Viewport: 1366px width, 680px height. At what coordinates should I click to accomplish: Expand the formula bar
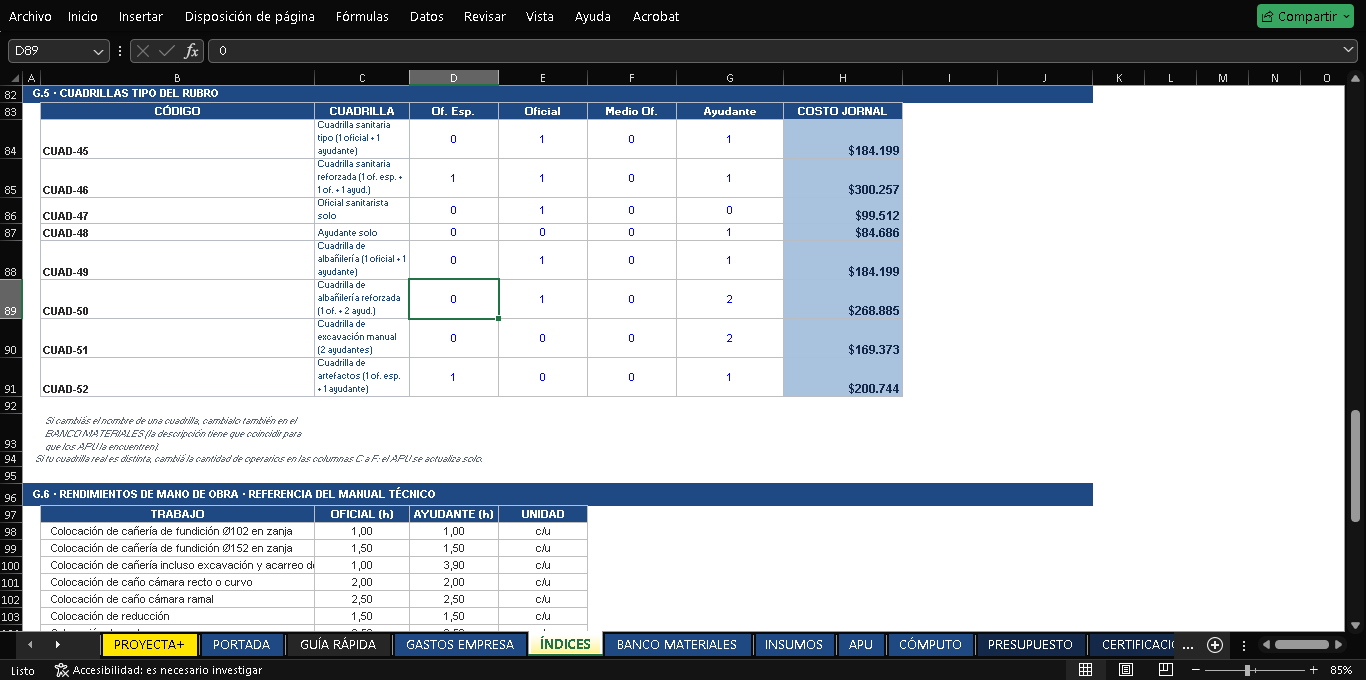click(x=1349, y=50)
